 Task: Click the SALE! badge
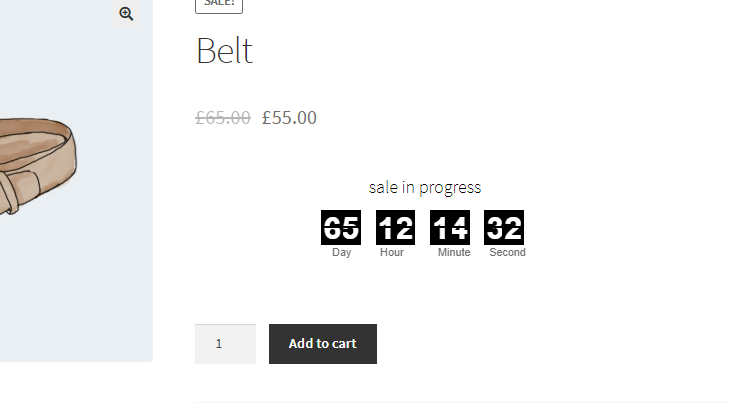[x=219, y=4]
